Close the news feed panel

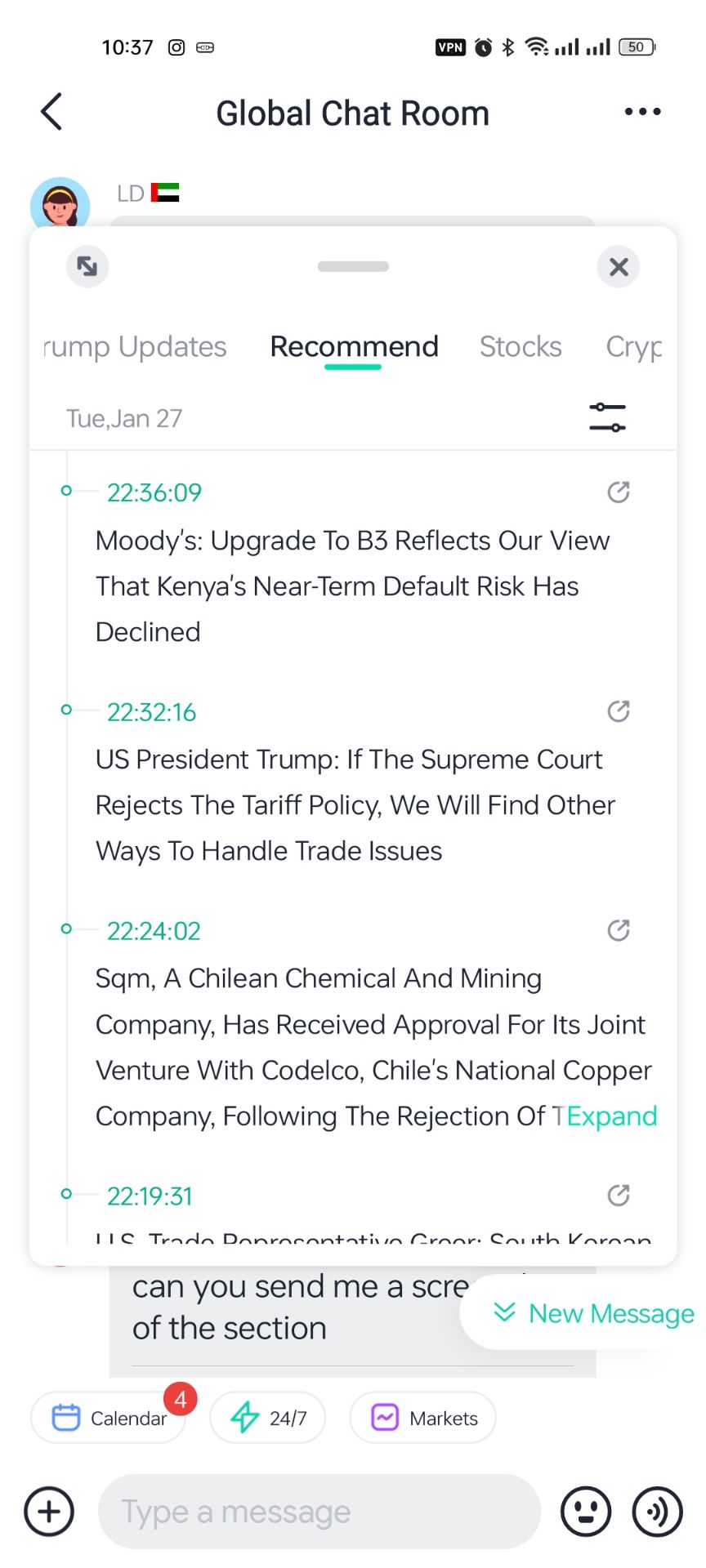[x=619, y=266]
